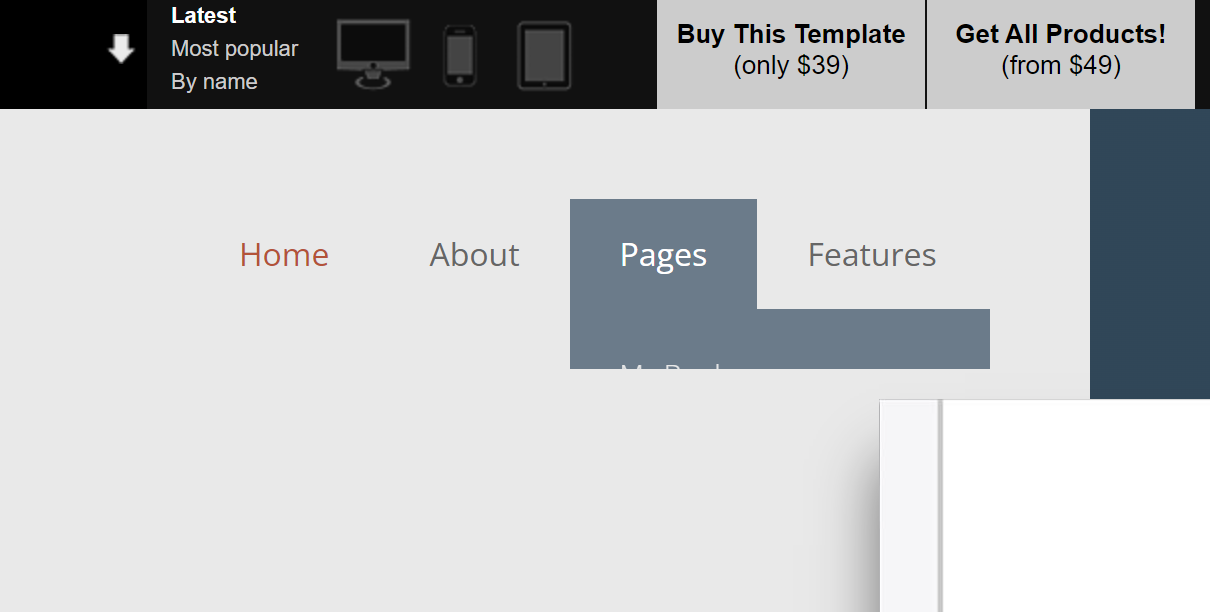Expand the Features menu item
Viewport: 1210px width, 612px height.
click(872, 255)
